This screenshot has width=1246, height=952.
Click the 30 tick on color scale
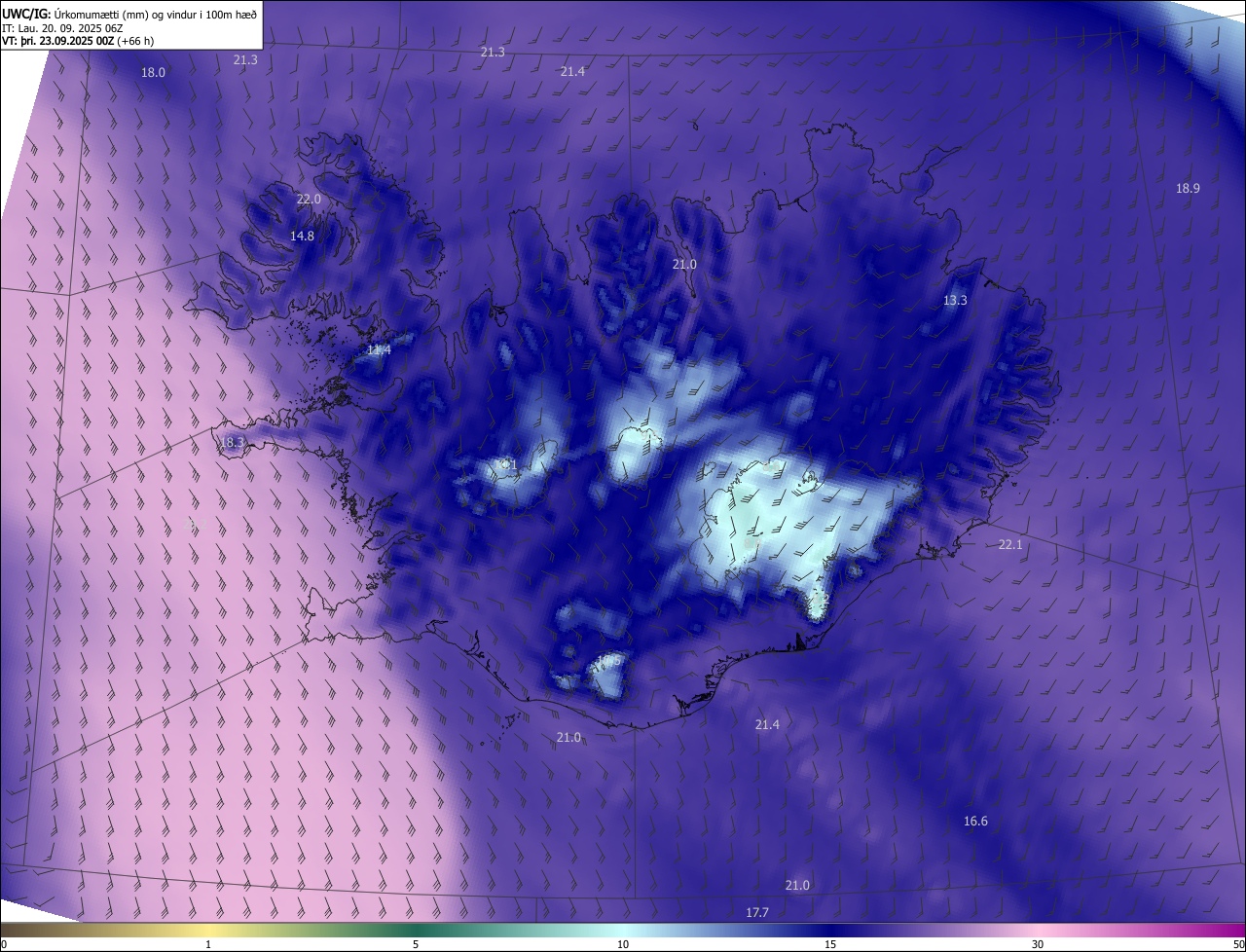coord(1038,944)
